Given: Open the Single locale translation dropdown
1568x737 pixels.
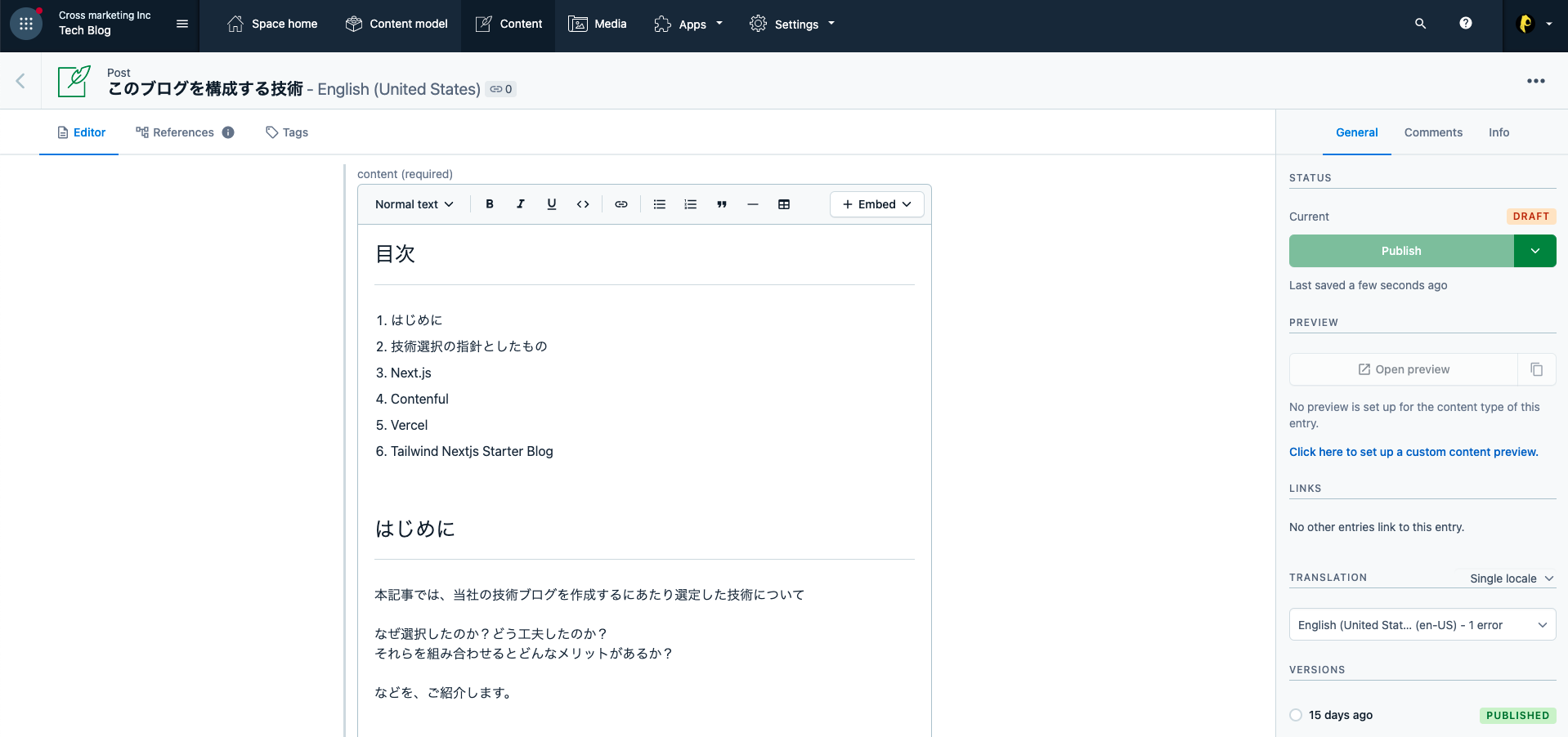Looking at the screenshot, I should pos(1512,578).
